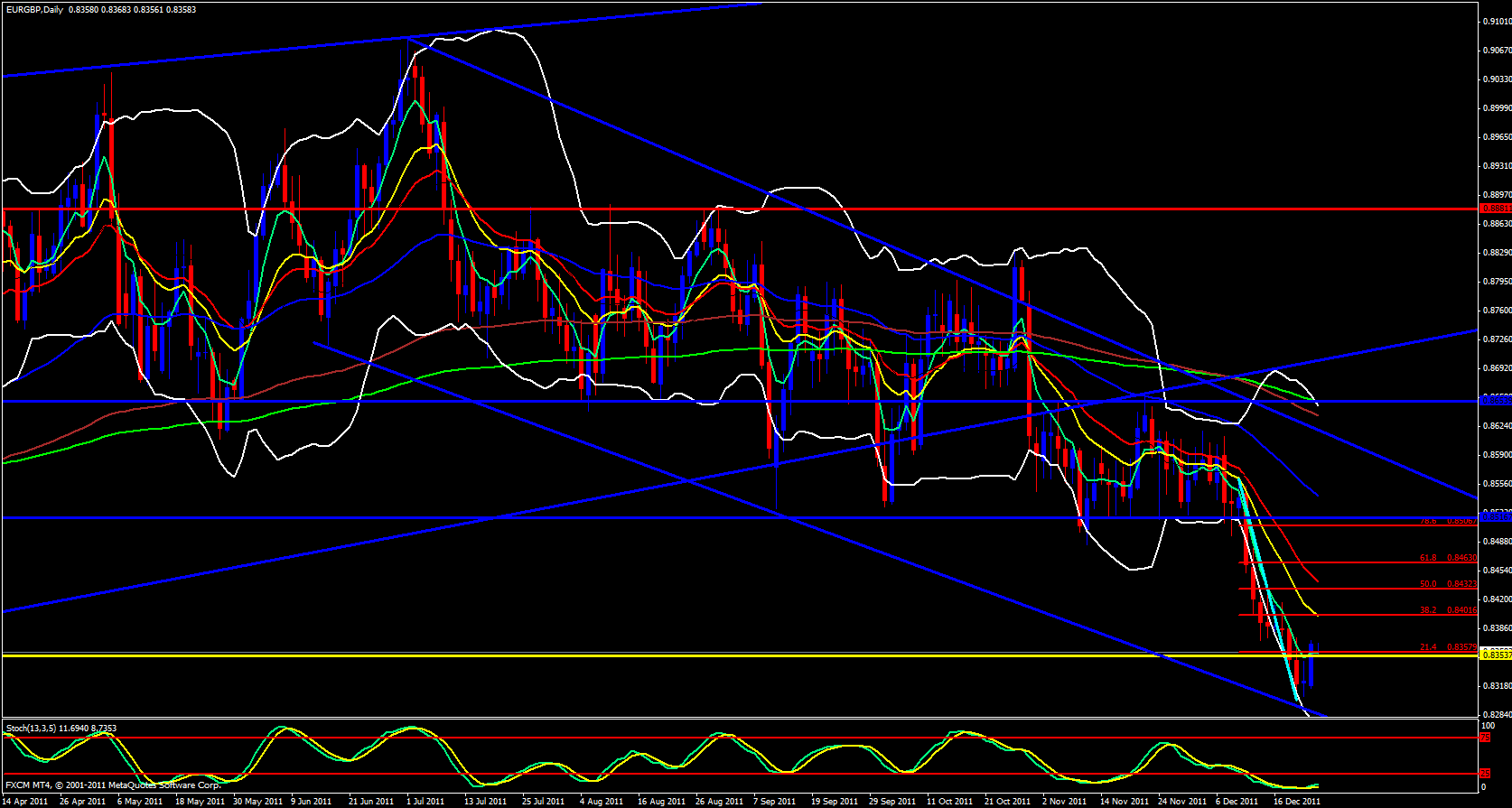Screen dimensions: 1512x808
Task: Click the 6 Dec 2011 date label
Action: tap(1237, 801)
